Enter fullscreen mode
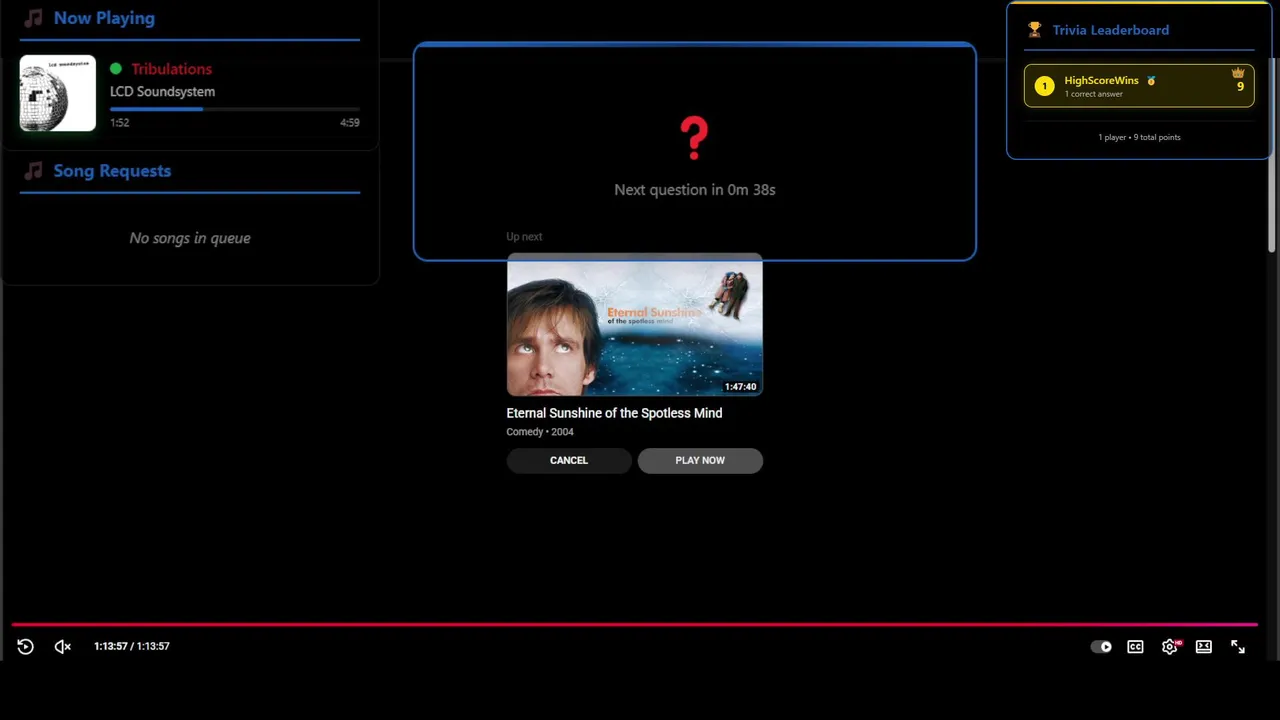This screenshot has height=720, width=1280. point(1238,647)
